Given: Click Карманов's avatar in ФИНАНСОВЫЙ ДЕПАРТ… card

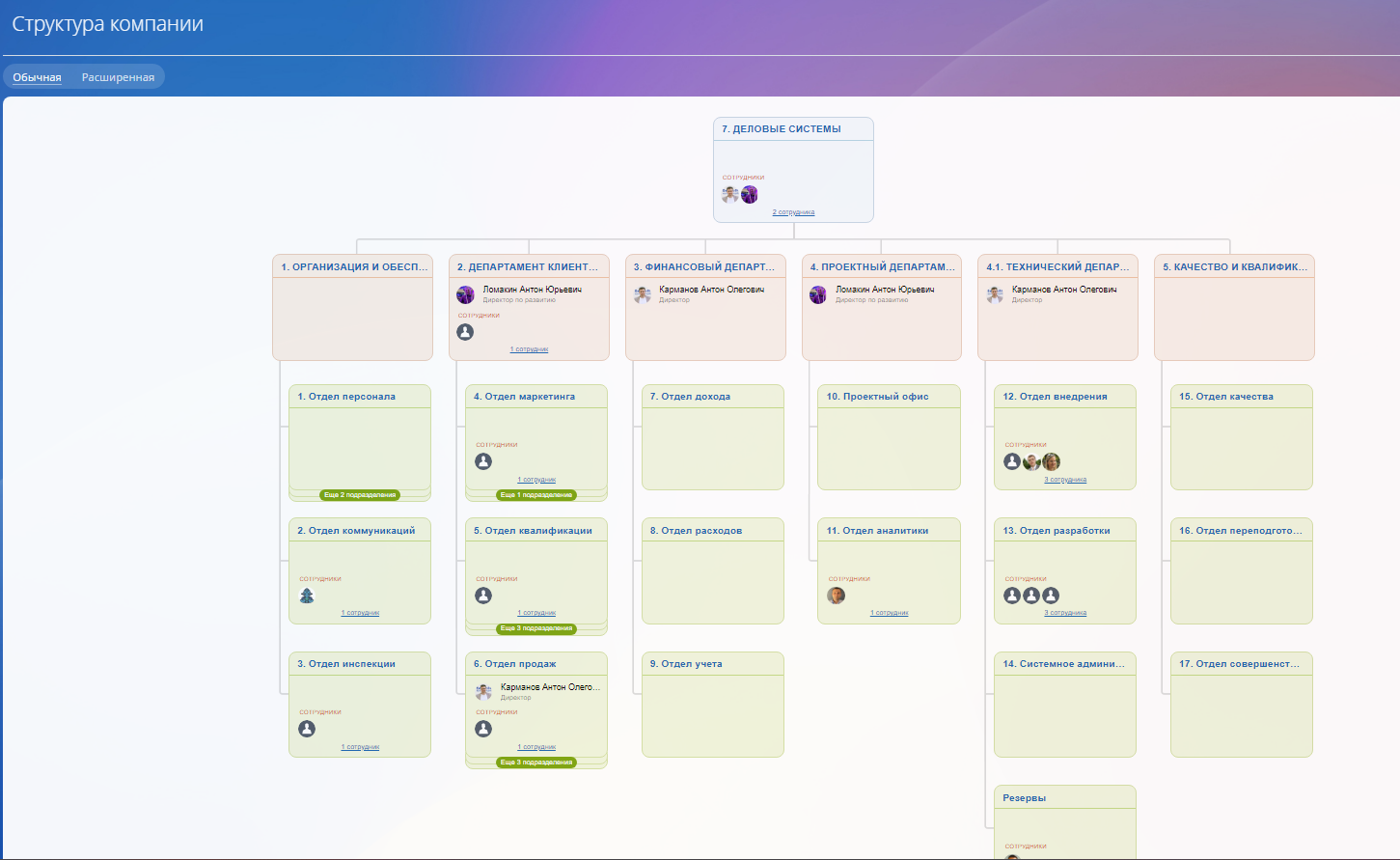Looking at the screenshot, I should click(643, 294).
